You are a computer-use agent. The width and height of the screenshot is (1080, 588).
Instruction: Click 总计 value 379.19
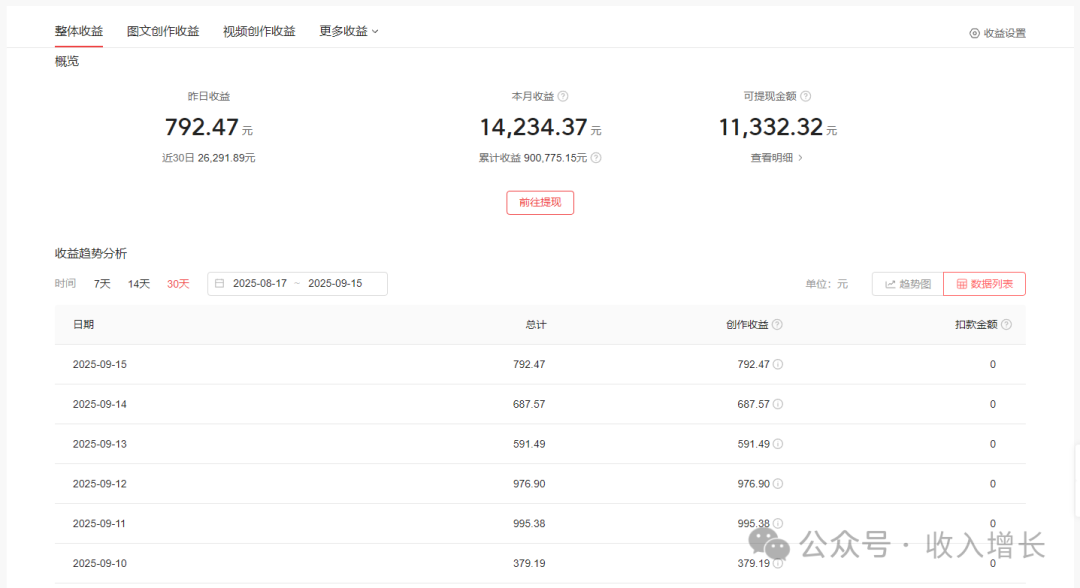(x=529, y=563)
